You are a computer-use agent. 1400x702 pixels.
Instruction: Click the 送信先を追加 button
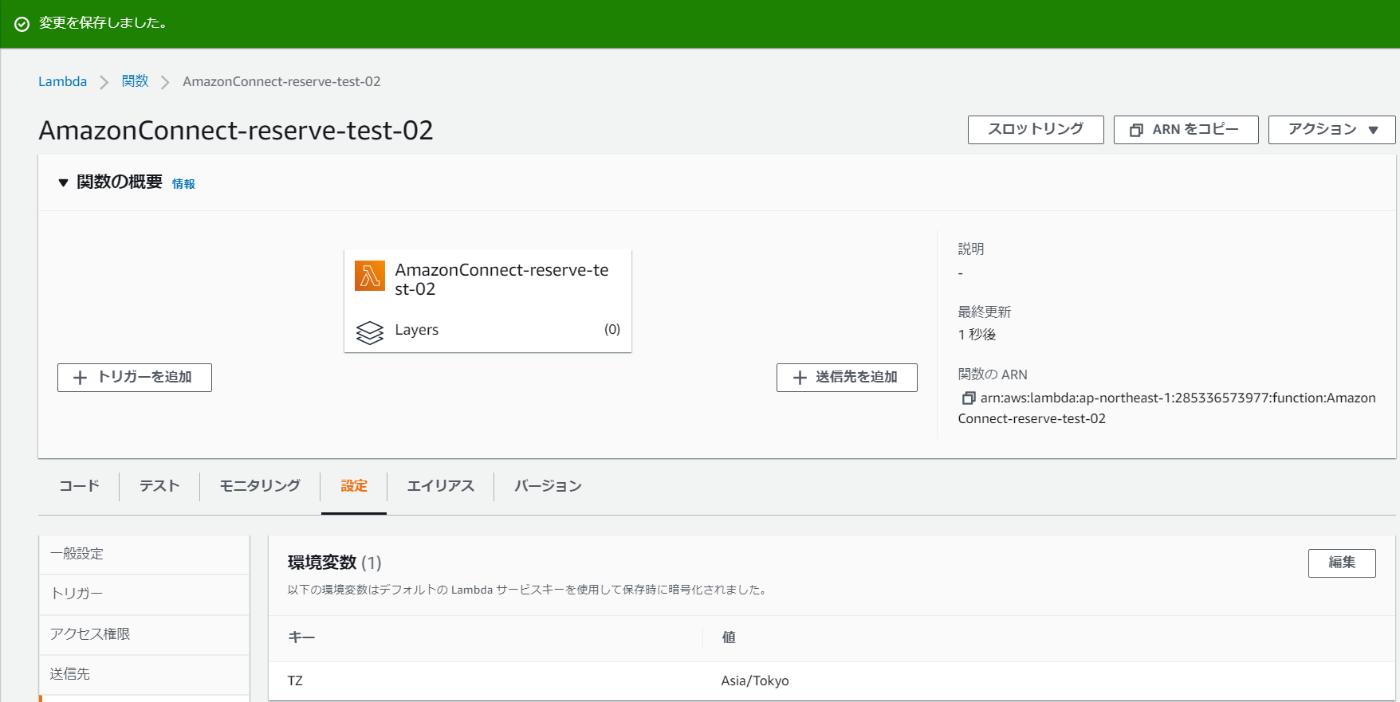click(847, 377)
